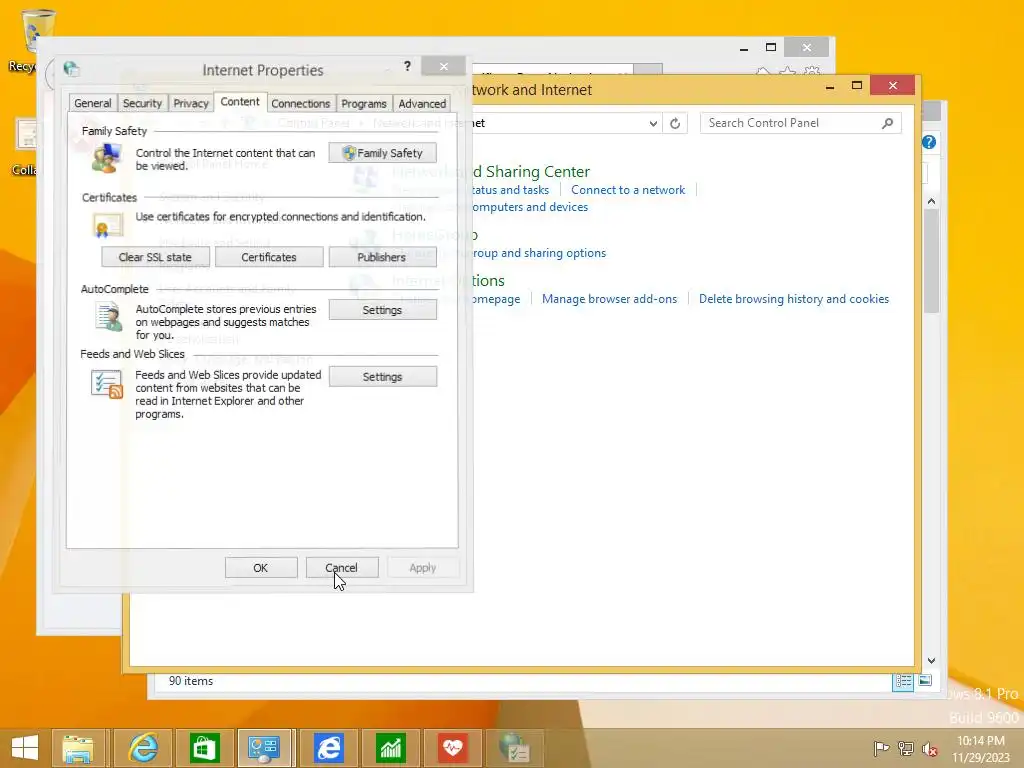Open the Windows Store taskbar icon
This screenshot has width=1024, height=768.
point(204,748)
